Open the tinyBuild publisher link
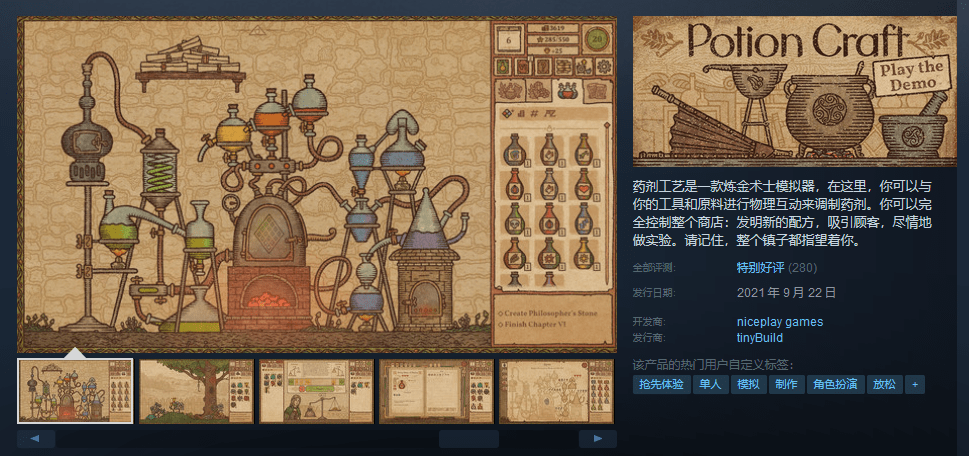Viewport: 969px width, 456px height. 760,338
